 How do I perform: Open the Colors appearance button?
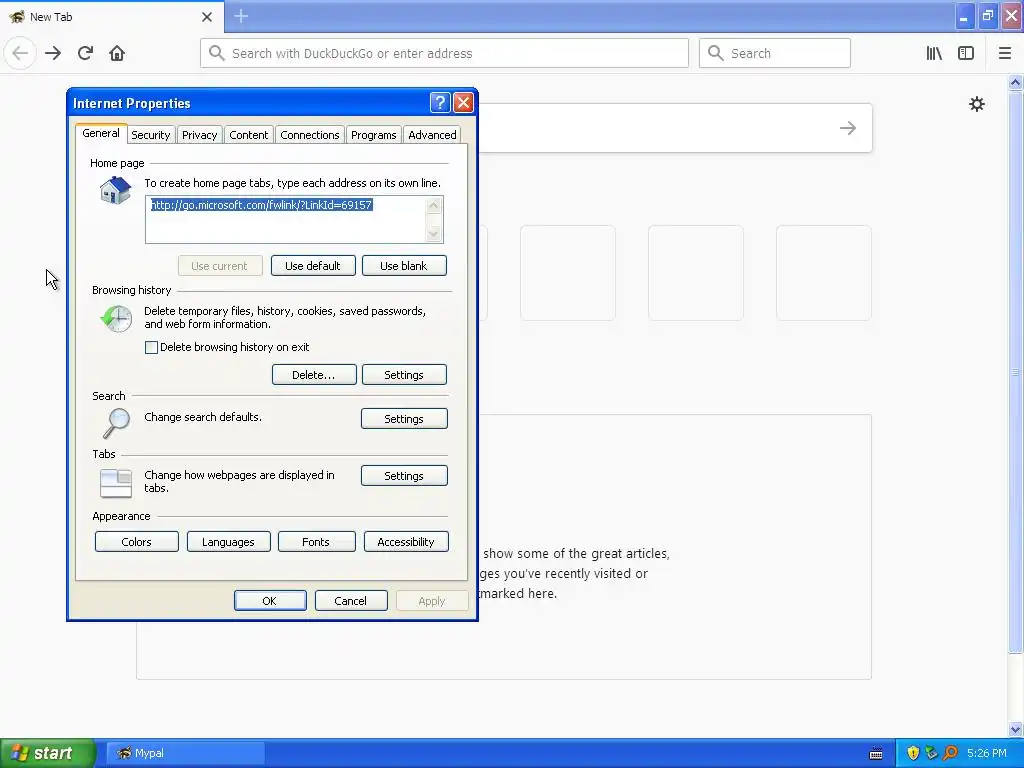[x=136, y=541]
